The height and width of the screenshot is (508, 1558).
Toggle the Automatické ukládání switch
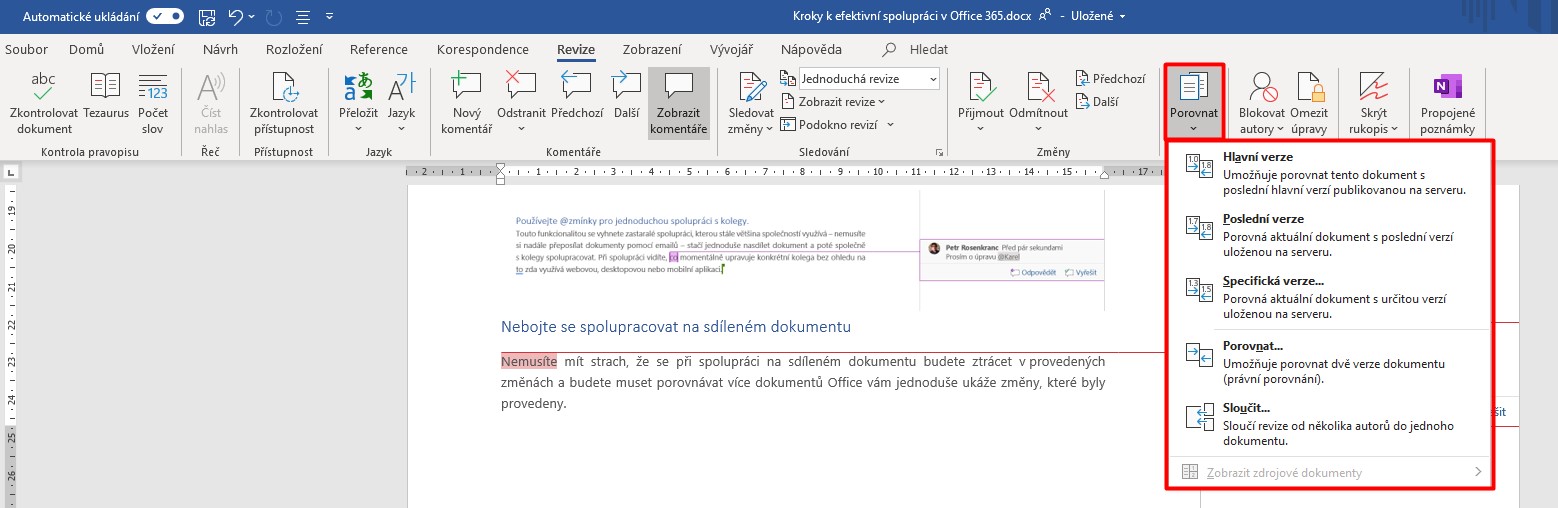coord(164,17)
